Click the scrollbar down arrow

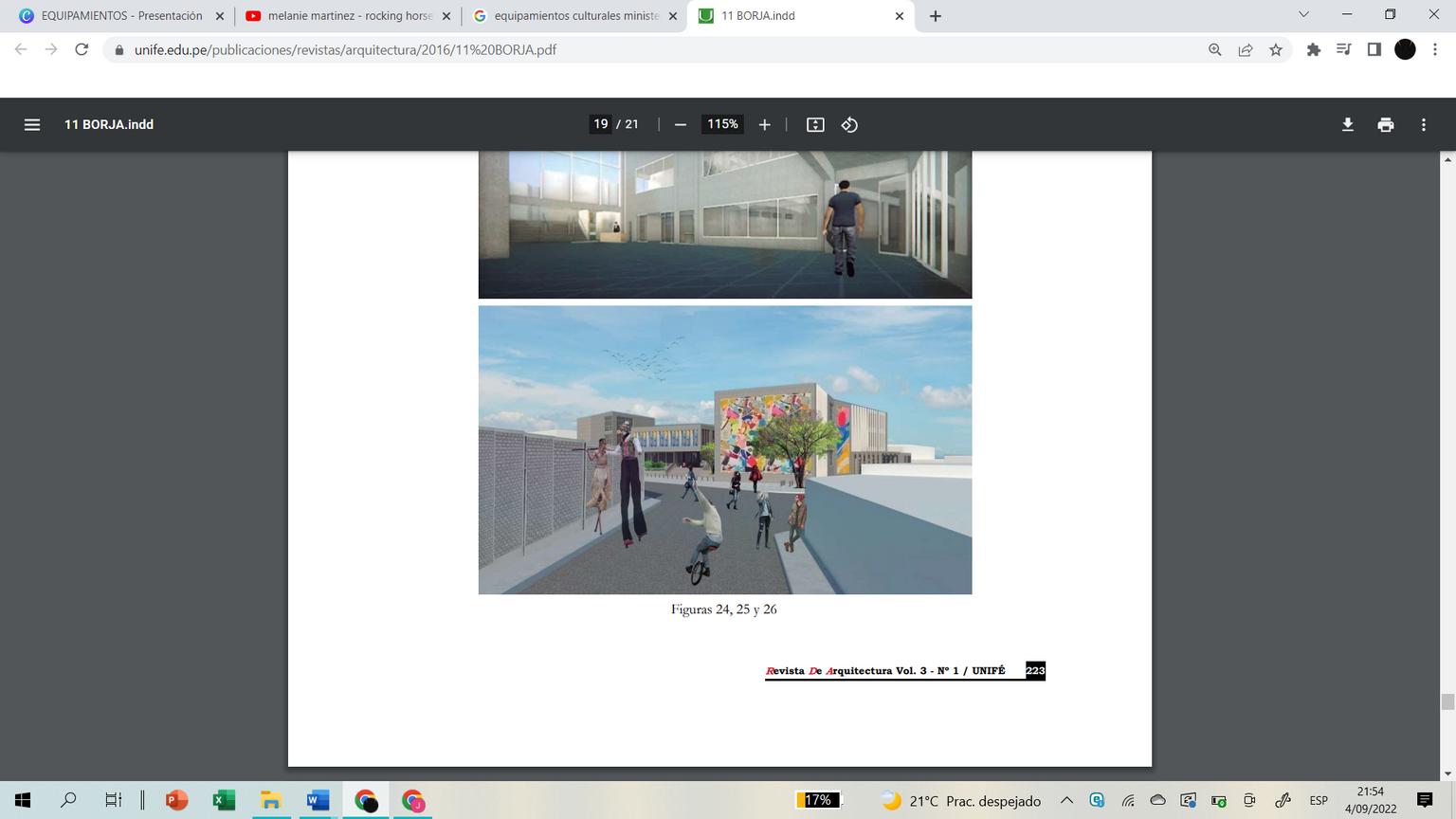tap(1447, 773)
